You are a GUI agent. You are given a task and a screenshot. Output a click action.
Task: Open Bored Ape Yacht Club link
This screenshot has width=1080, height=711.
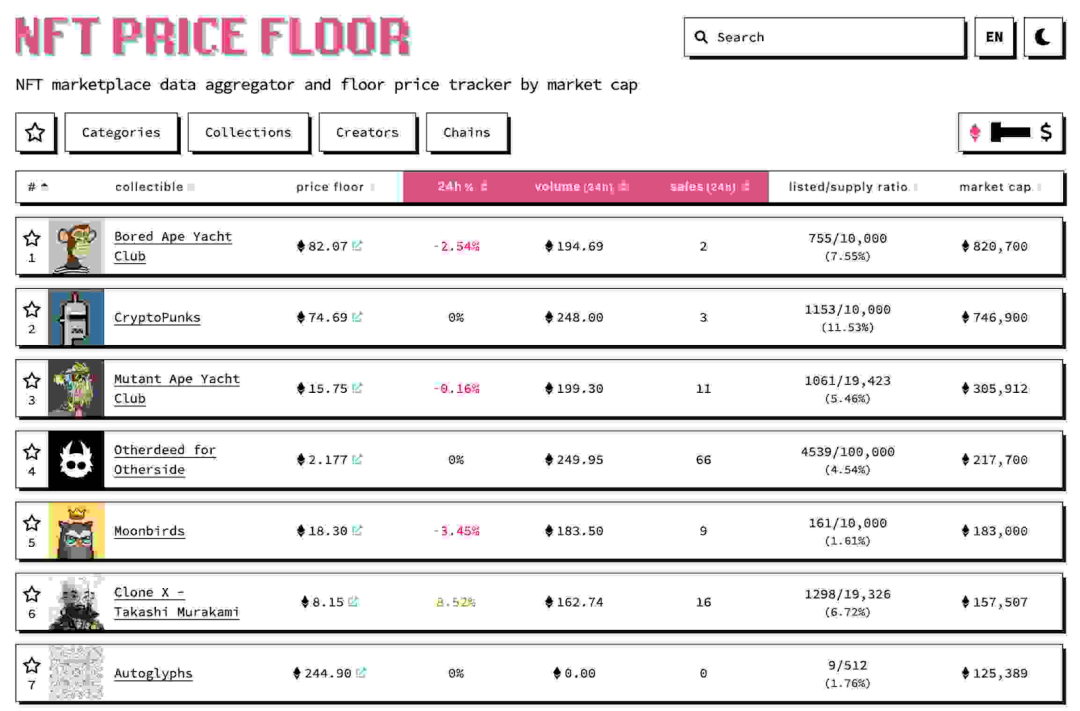173,246
